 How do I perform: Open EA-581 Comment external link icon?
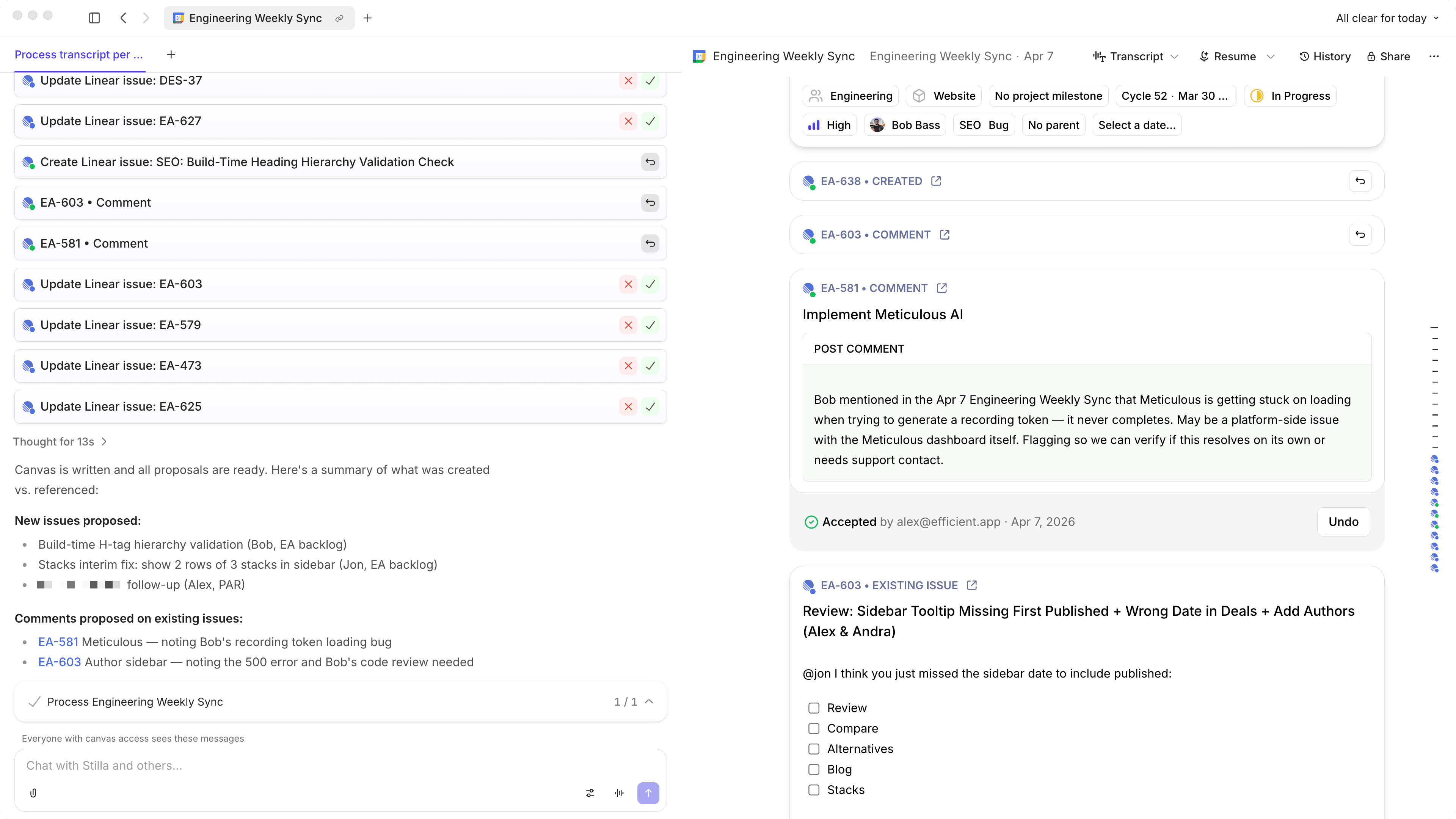pos(941,288)
